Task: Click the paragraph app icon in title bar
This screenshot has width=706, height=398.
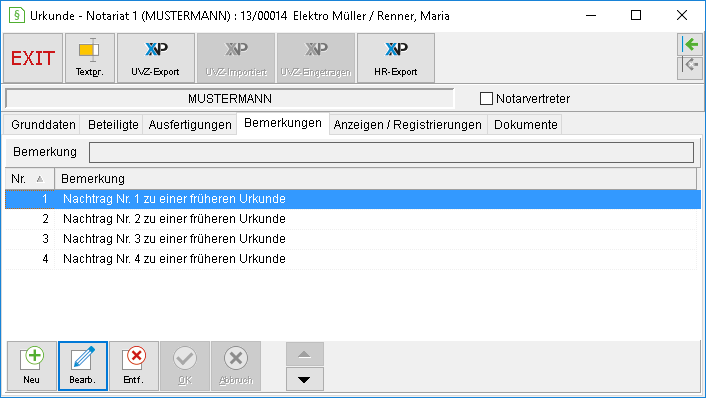Action: tap(17, 15)
